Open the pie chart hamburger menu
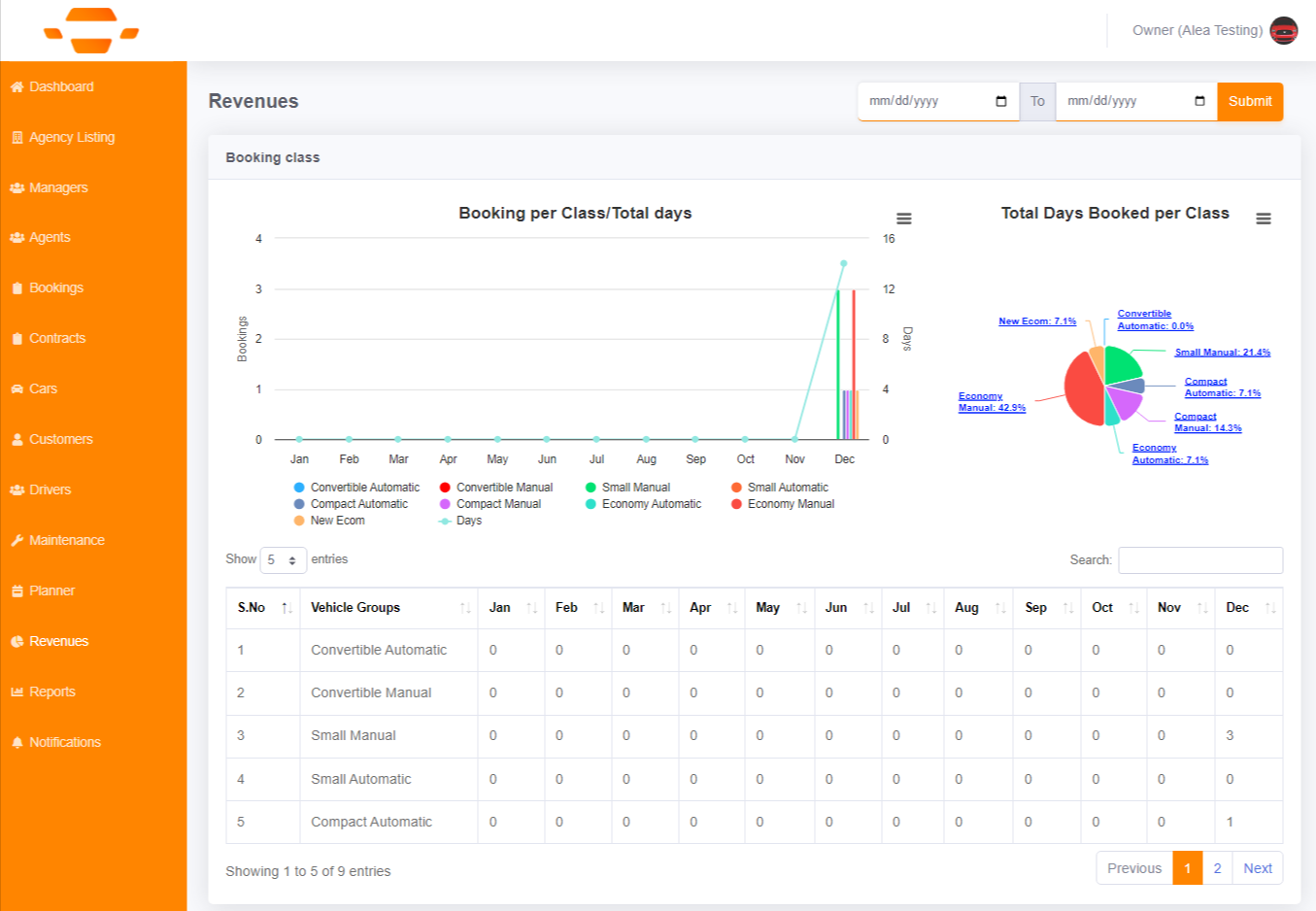This screenshot has width=1316, height=911. tap(1263, 219)
